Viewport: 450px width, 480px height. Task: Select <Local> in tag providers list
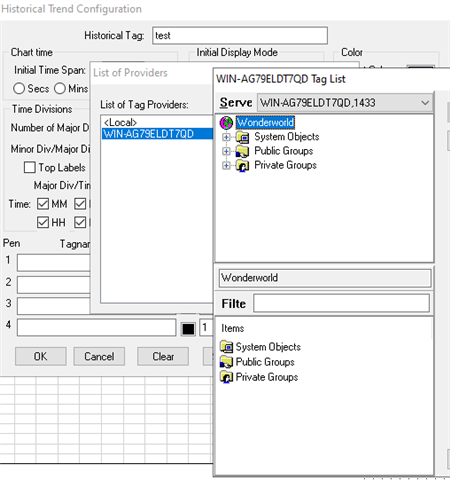pos(120,122)
